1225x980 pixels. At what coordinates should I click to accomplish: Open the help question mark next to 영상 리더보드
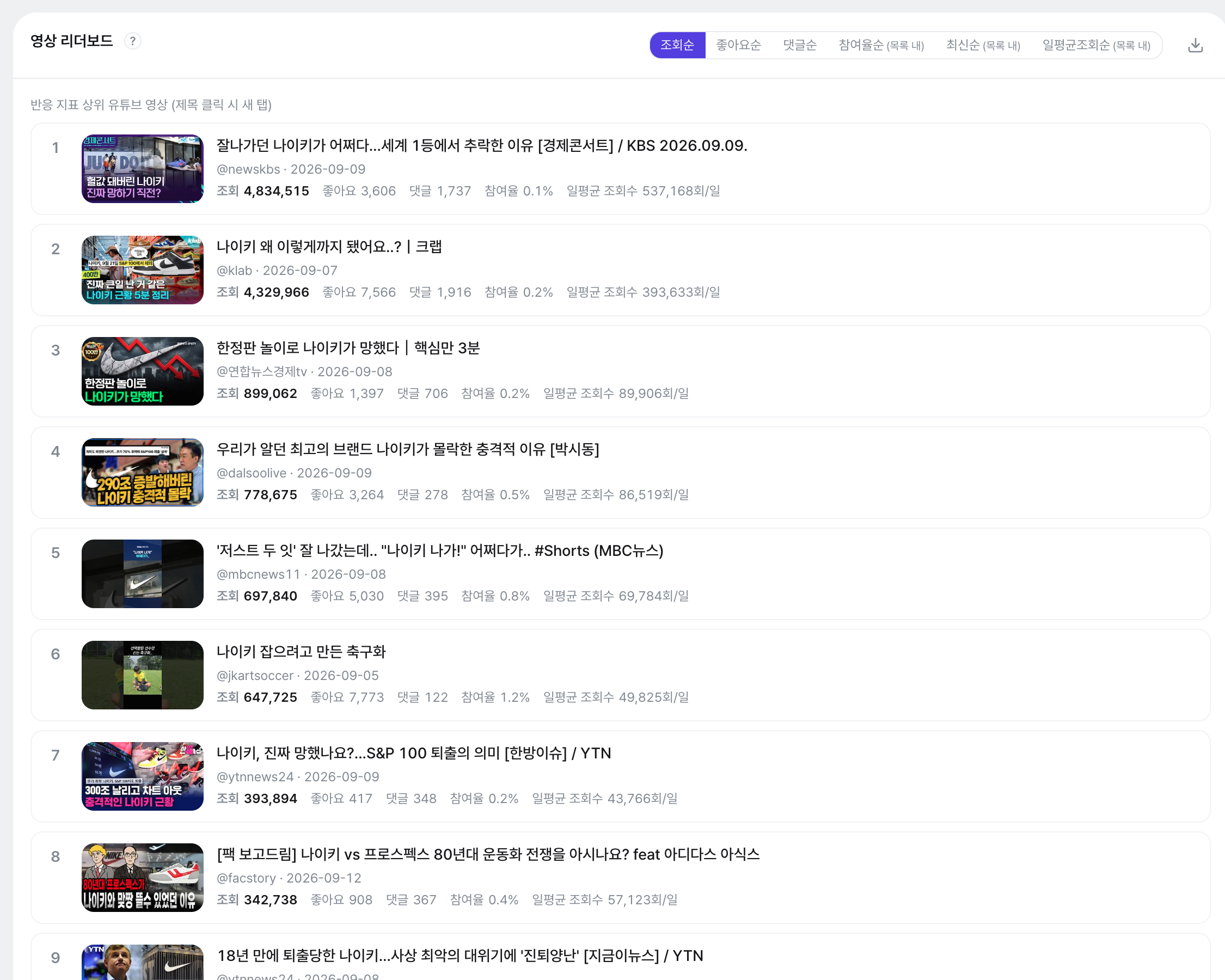coord(132,41)
